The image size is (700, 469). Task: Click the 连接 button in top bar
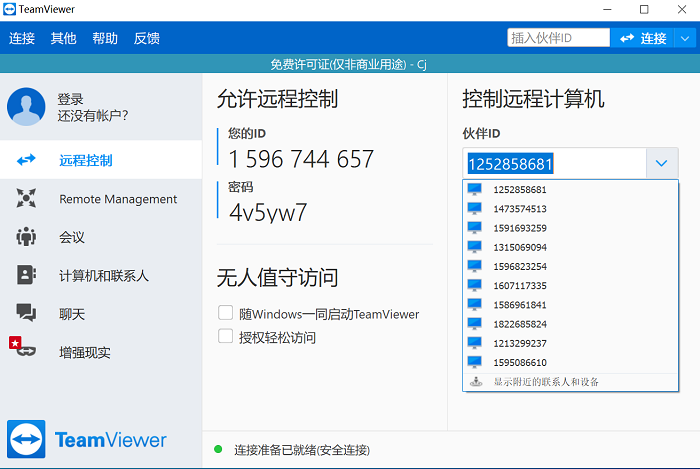[643, 38]
